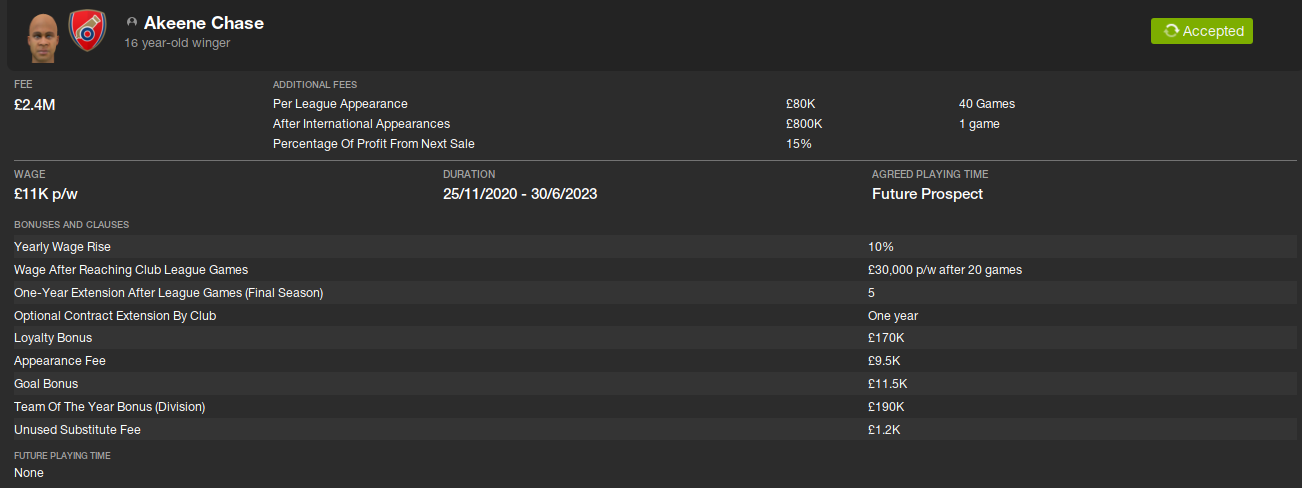This screenshot has height=488, width=1302.
Task: Click the Goal Bonus clause row
Action: [x=46, y=384]
